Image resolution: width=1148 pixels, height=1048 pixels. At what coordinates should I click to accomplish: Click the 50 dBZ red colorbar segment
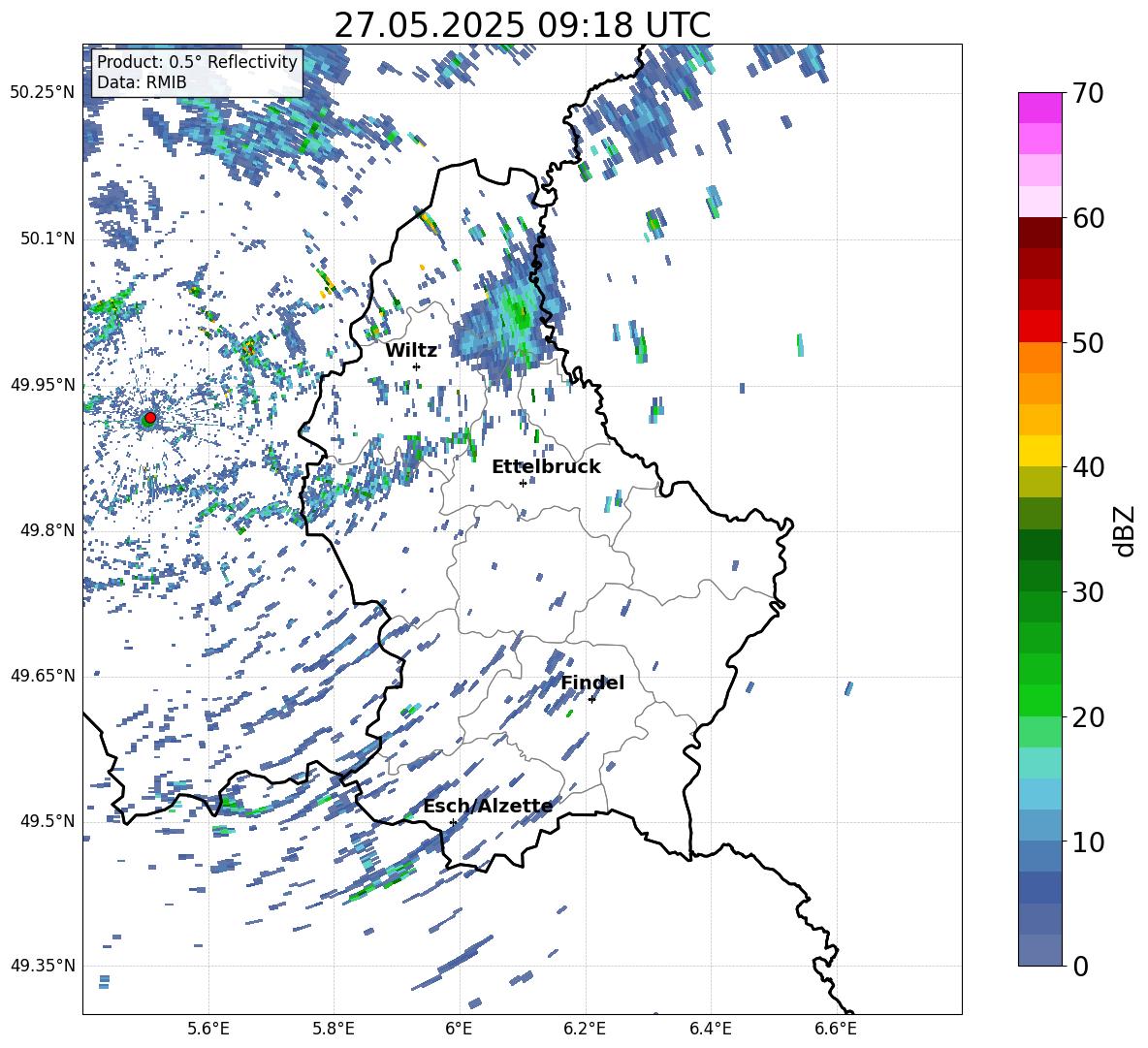1039,327
